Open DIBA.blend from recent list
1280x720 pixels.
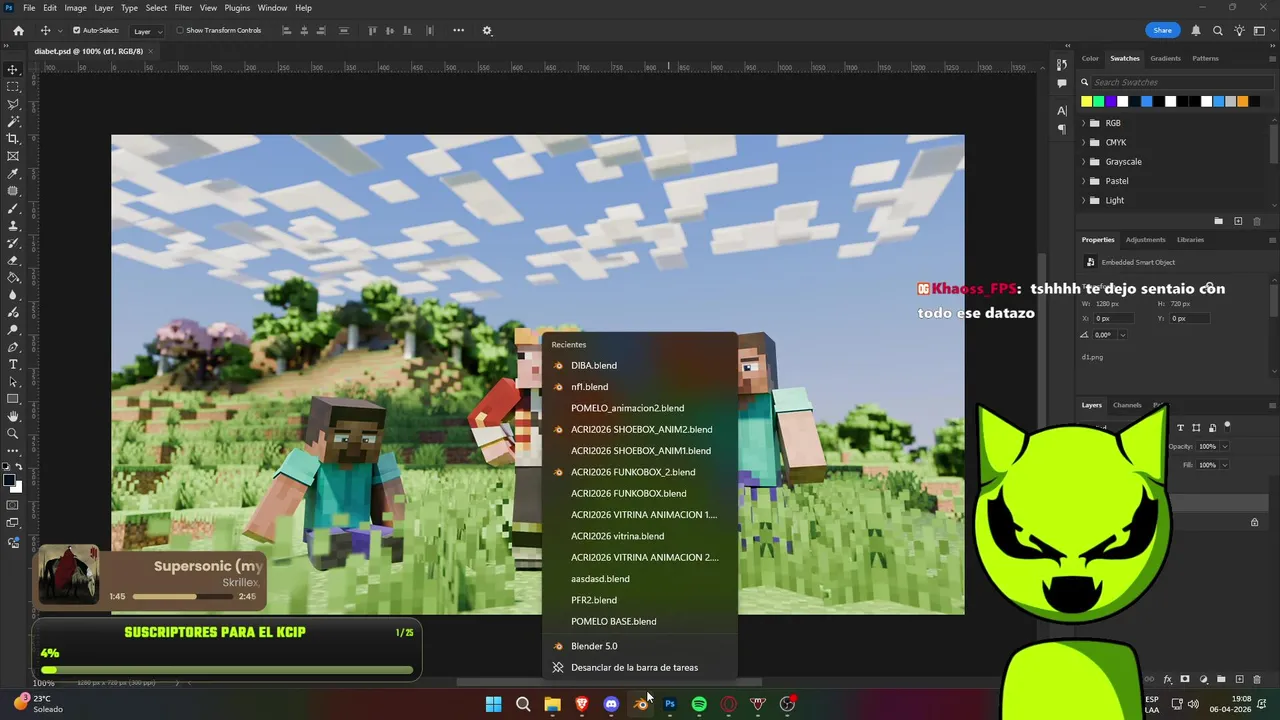(640, 366)
